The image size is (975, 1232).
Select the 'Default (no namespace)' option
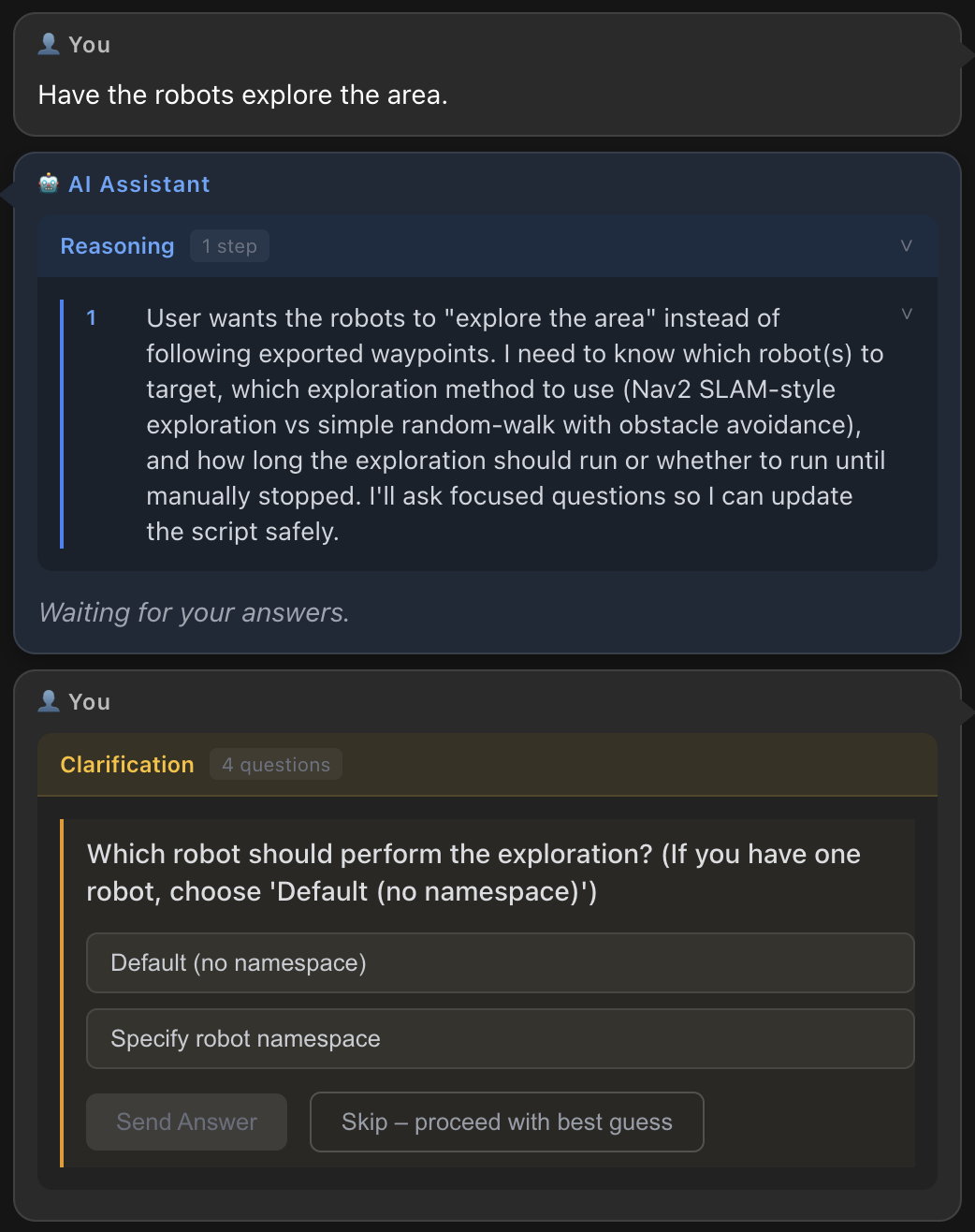pyautogui.click(x=500, y=962)
